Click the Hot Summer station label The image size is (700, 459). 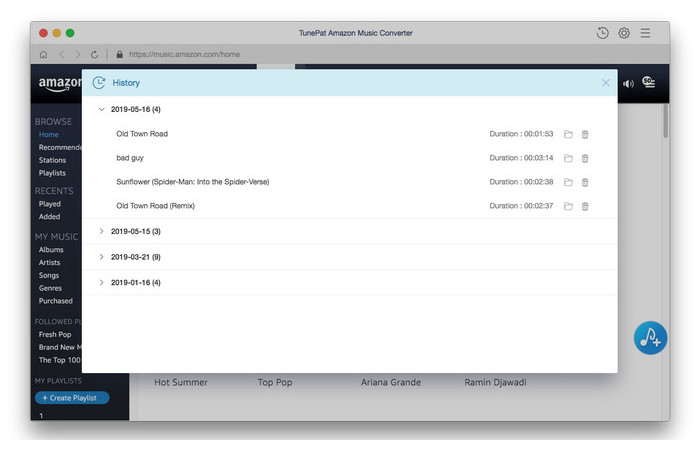tap(181, 383)
